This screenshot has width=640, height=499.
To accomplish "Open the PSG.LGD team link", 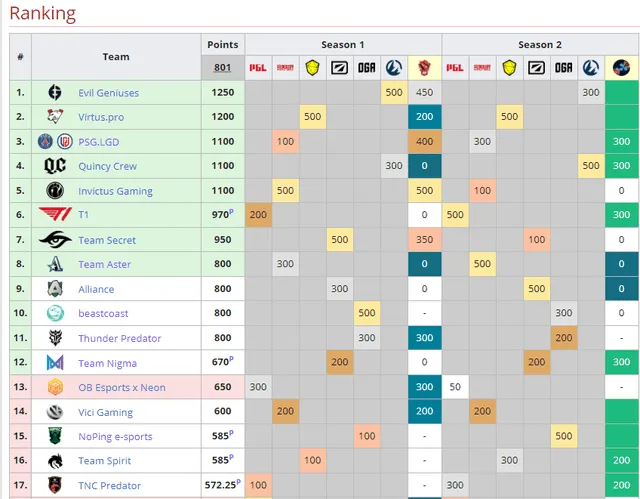I will [99, 142].
